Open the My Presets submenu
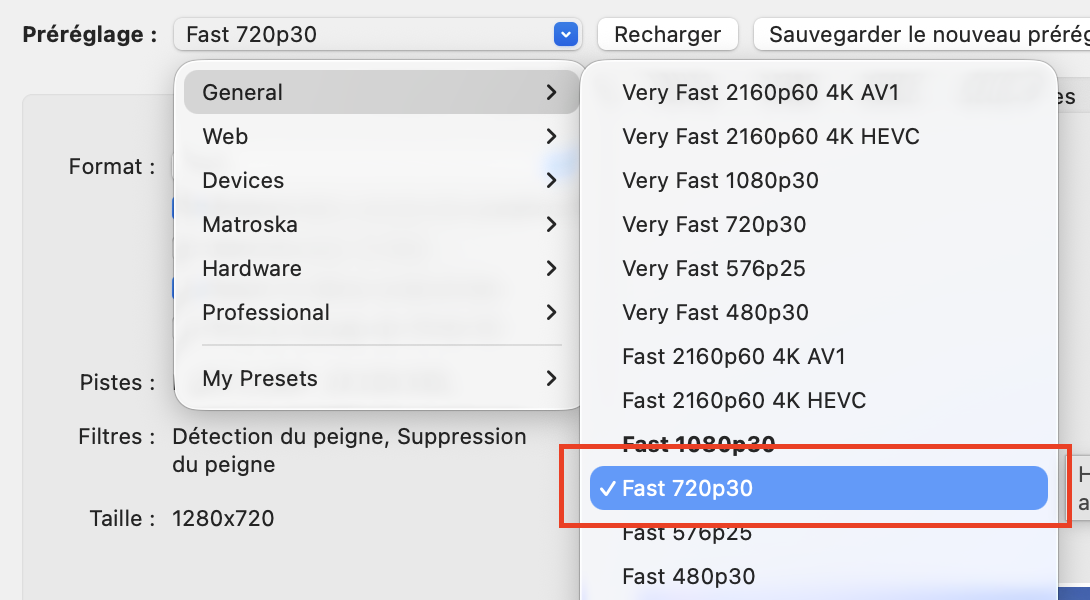This screenshot has width=1090, height=600. pyautogui.click(x=380, y=379)
